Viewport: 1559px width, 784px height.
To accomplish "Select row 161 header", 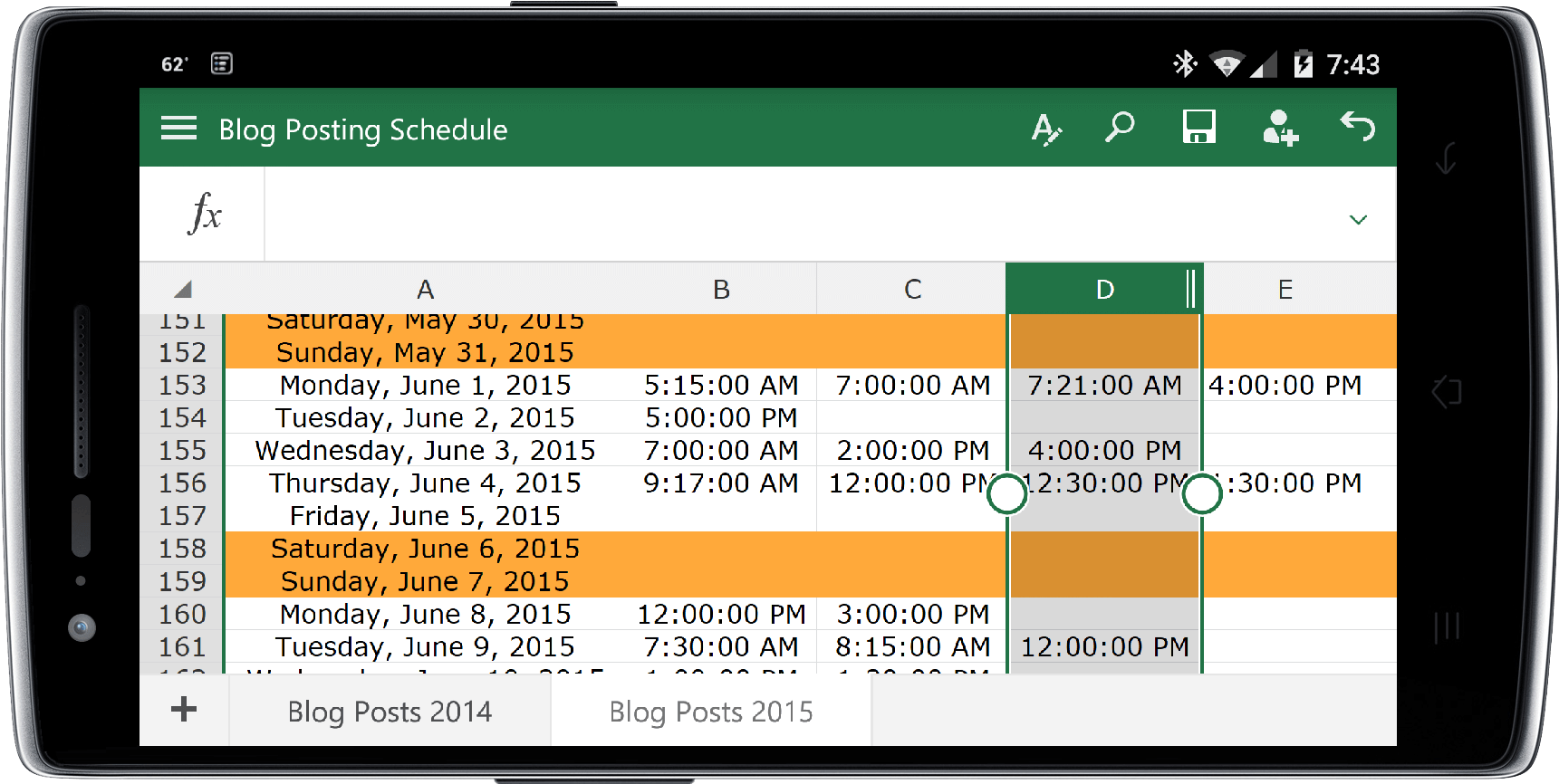I will point(182,646).
